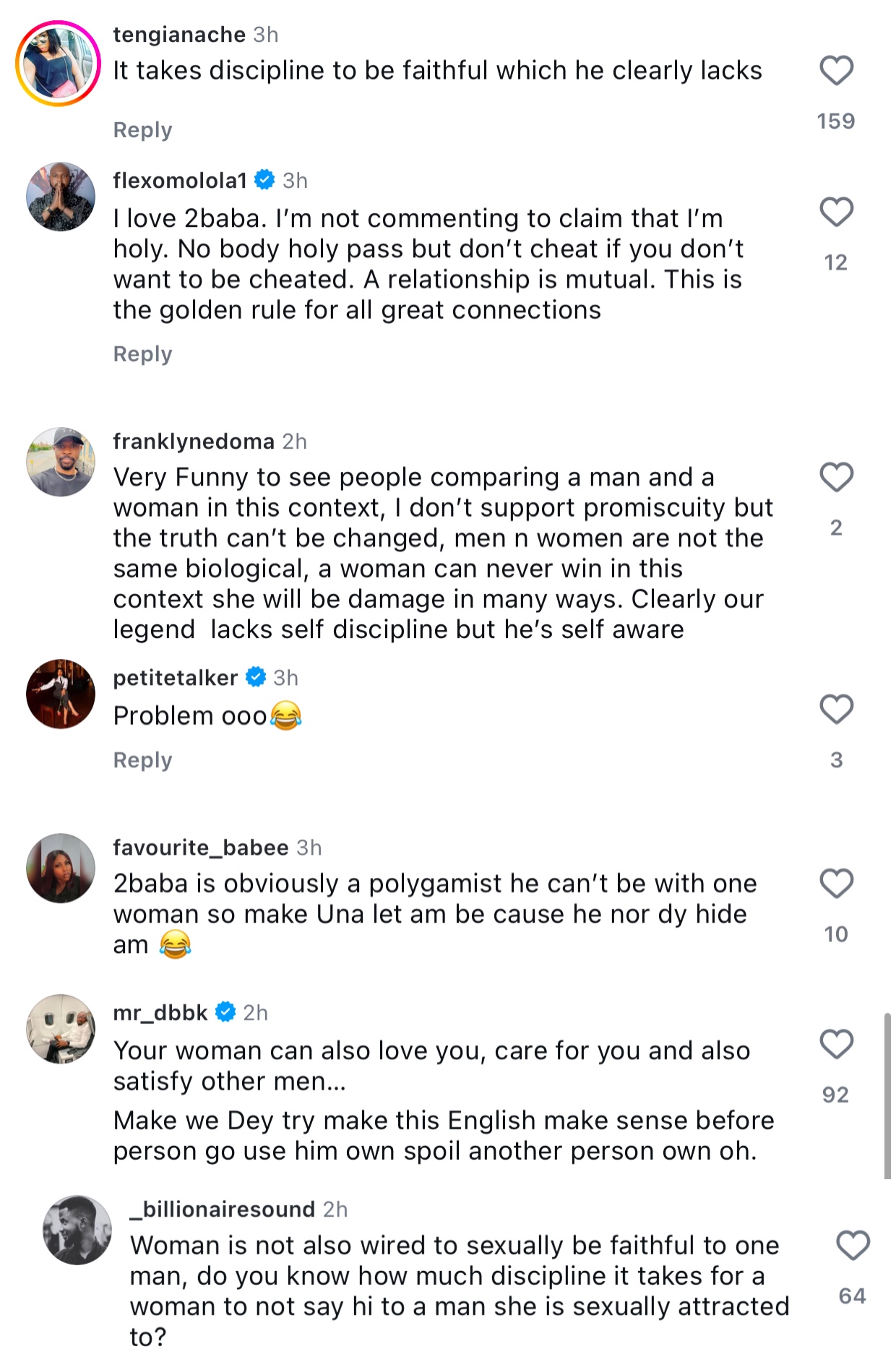Viewport: 896px width, 1370px height.
Task: Like tengianache's comment with the heart
Action: 836,71
